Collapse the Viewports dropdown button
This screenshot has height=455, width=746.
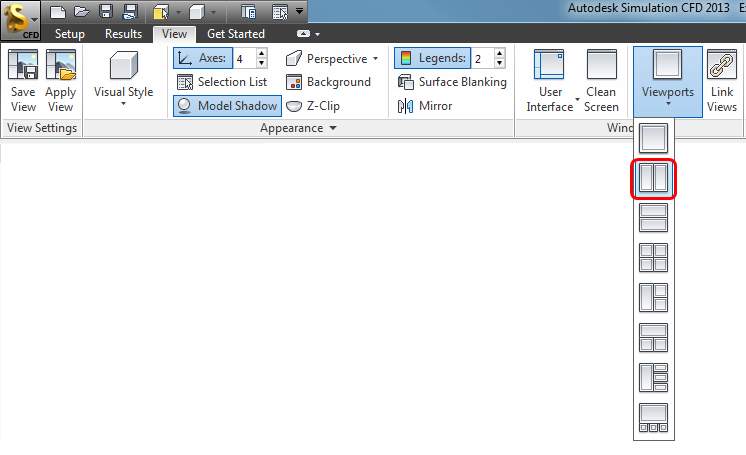[x=667, y=81]
